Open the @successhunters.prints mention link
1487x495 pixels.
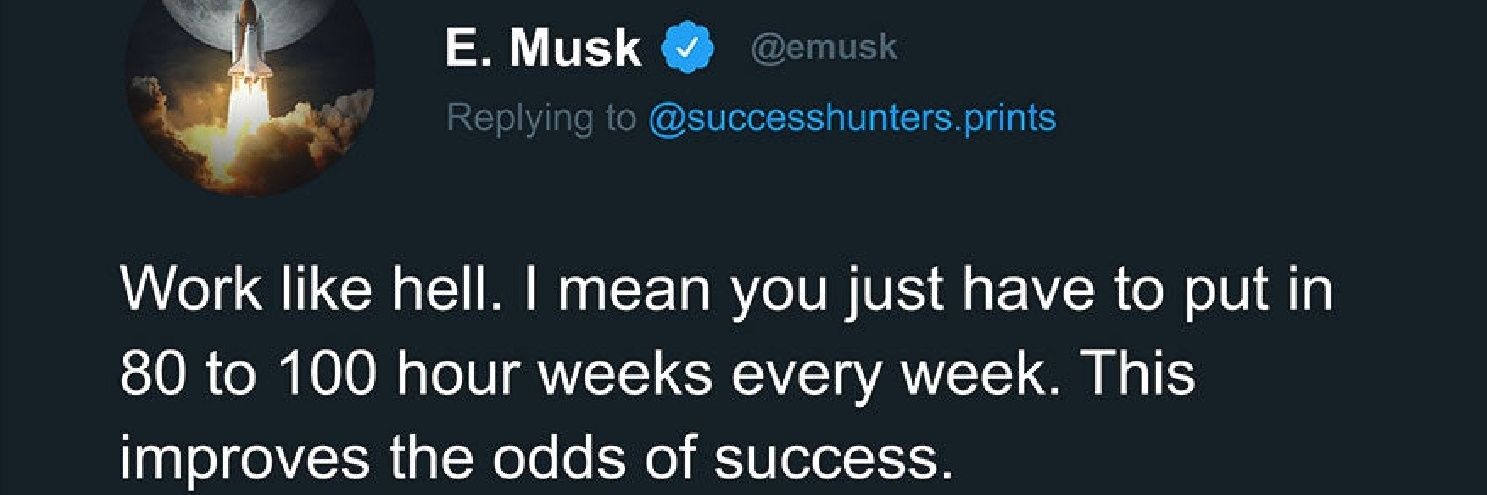coord(852,118)
